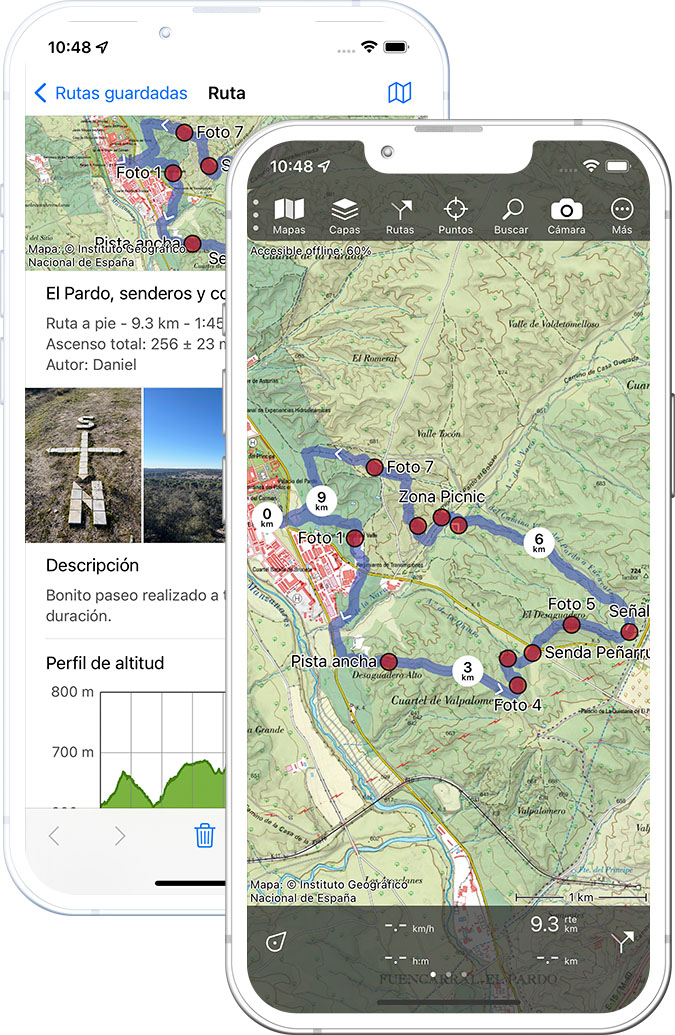The image size is (675, 1035).
Task: Open map view icon in Ruta header
Action: (x=399, y=93)
